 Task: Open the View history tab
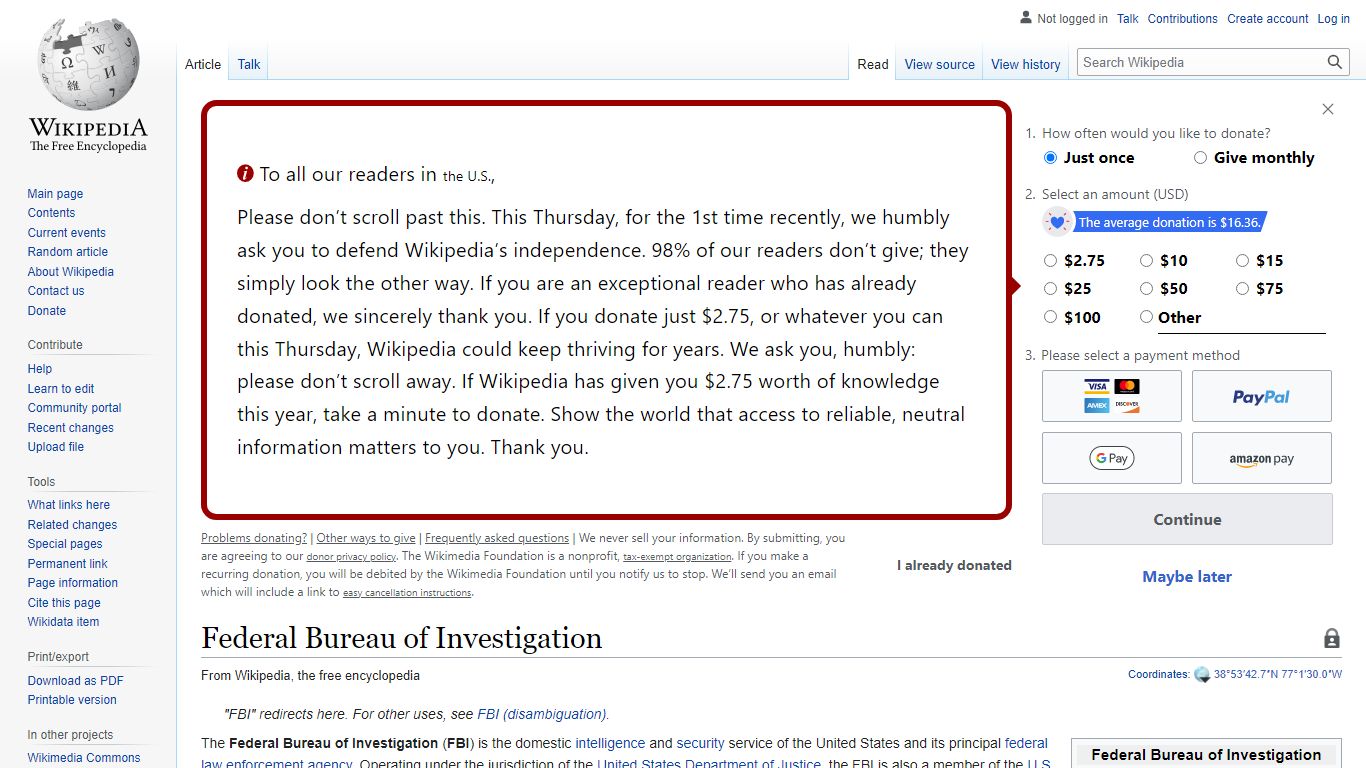pyautogui.click(x=1026, y=64)
